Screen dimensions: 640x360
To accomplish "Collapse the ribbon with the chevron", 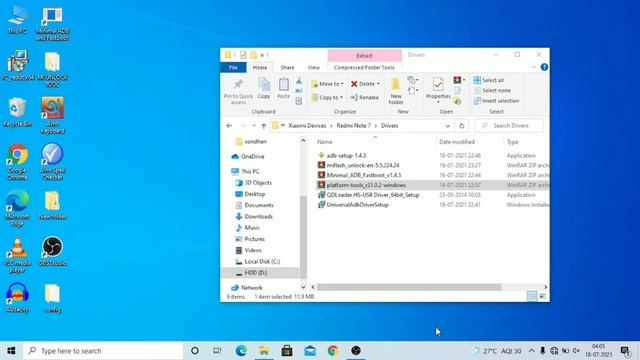I will click(534, 67).
